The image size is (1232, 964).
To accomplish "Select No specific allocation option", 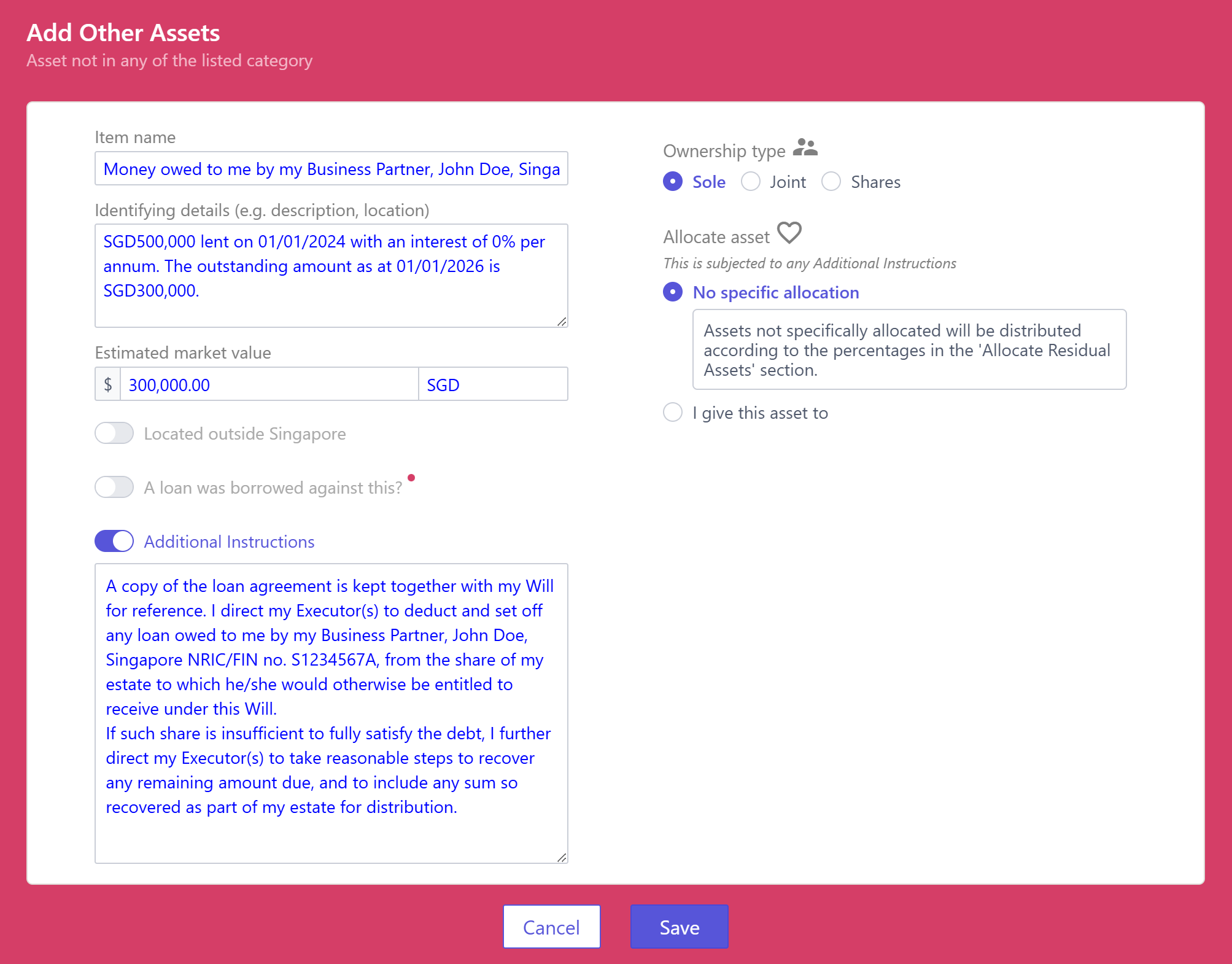I will pos(673,292).
